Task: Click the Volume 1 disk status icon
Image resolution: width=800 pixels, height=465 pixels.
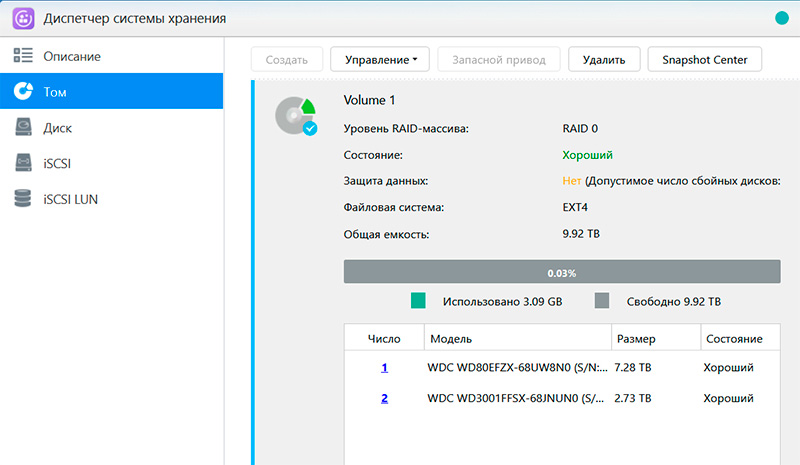Action: (x=296, y=116)
